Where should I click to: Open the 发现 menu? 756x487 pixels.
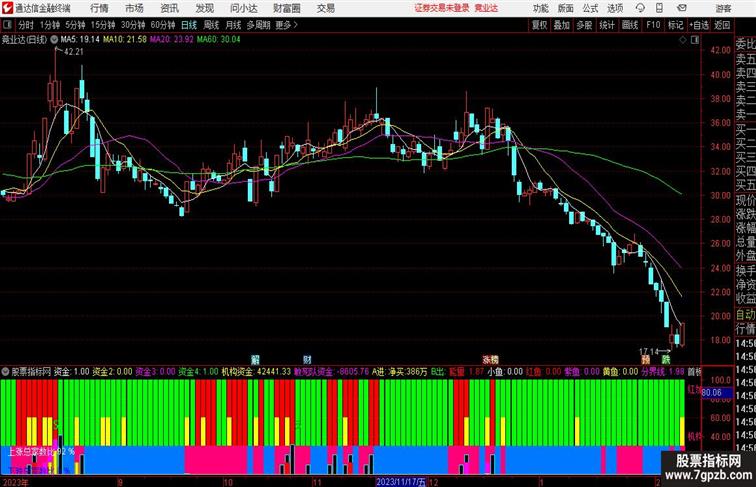(x=204, y=8)
